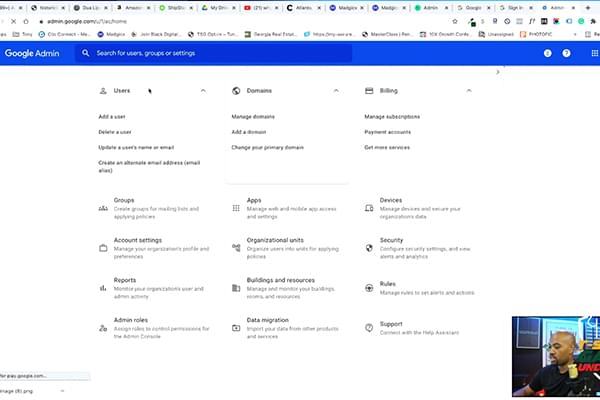Viewport: 600px width, 400px height.
Task: Switch to the Amazon browser tab
Action: click(x=136, y=7)
